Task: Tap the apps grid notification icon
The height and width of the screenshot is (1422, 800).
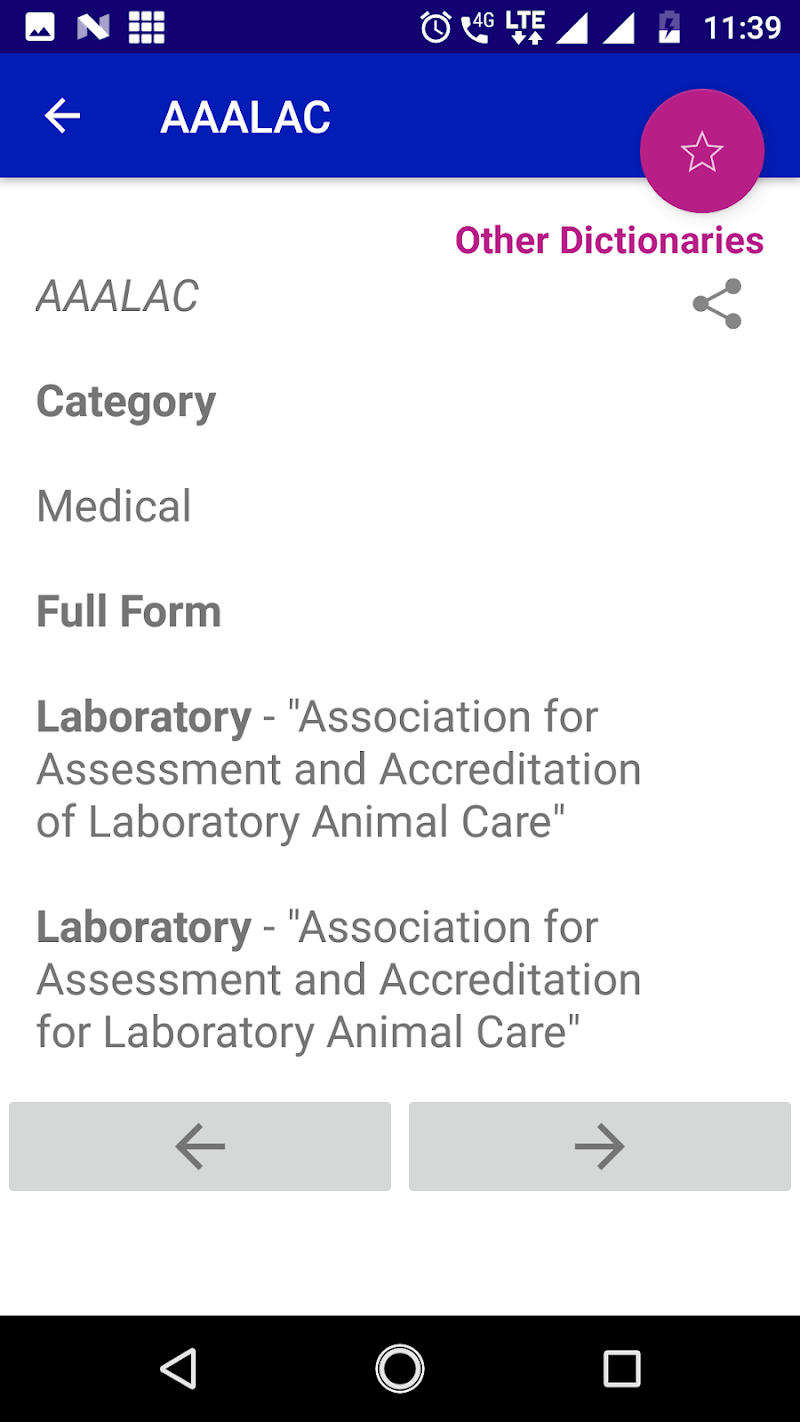Action: point(146,27)
